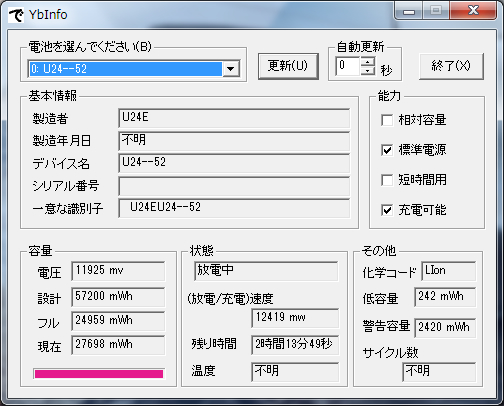Image resolution: width=504 pixels, height=406 pixels.
Task: Click the サイクル数 field showing 不明
Action: coord(439,372)
